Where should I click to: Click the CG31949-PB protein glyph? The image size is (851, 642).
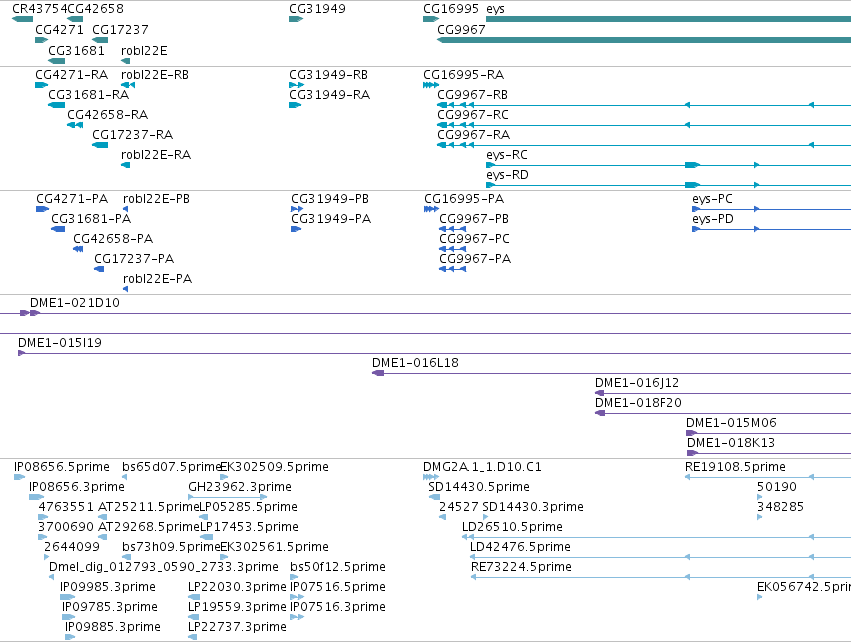click(x=297, y=209)
